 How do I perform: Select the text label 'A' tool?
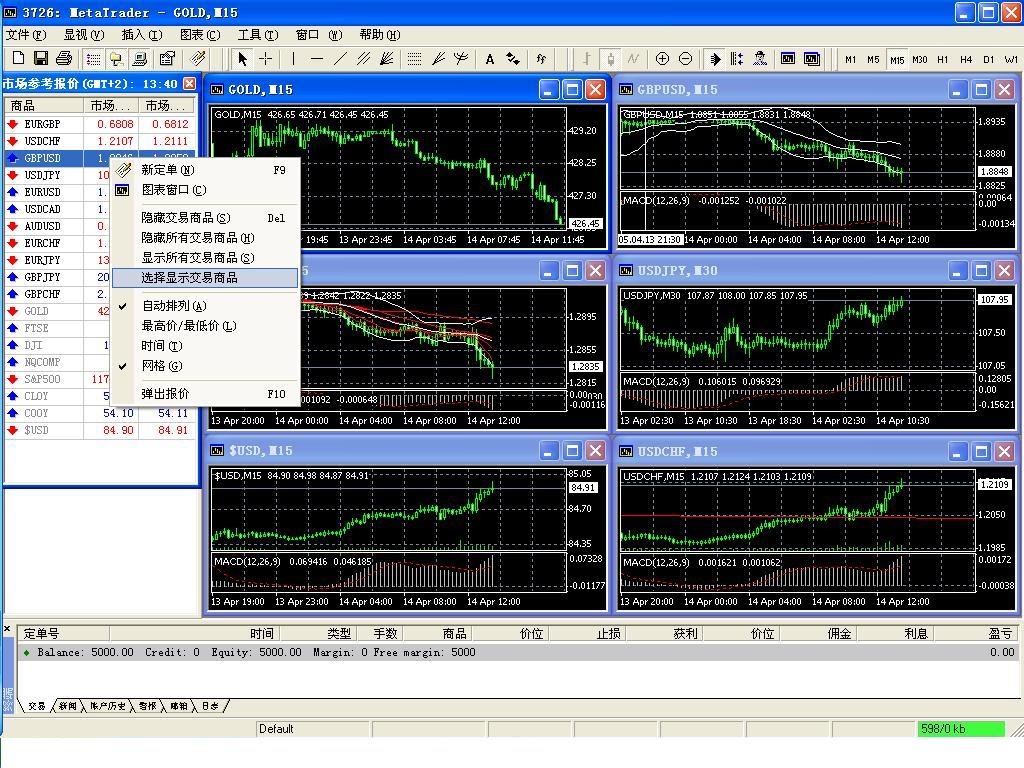490,59
